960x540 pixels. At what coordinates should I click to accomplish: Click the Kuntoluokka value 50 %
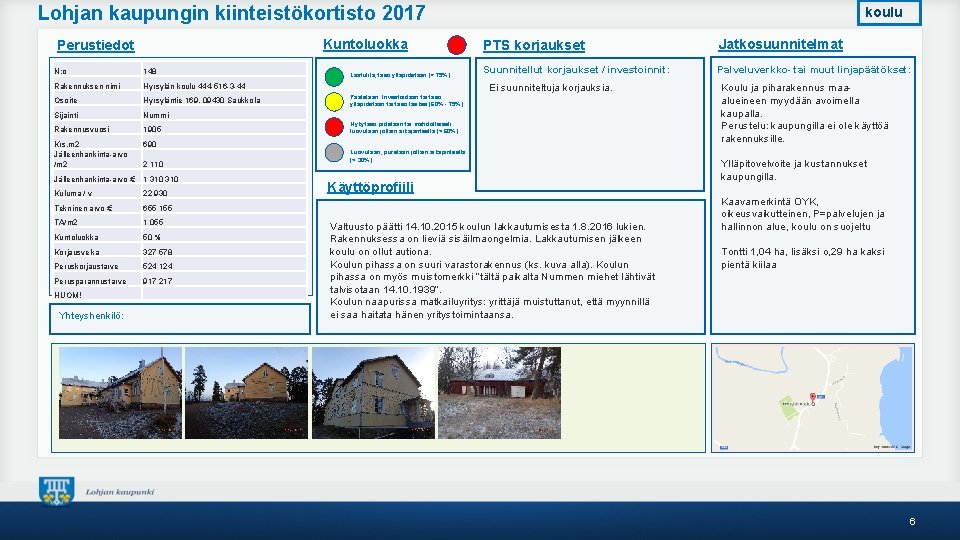(152, 237)
